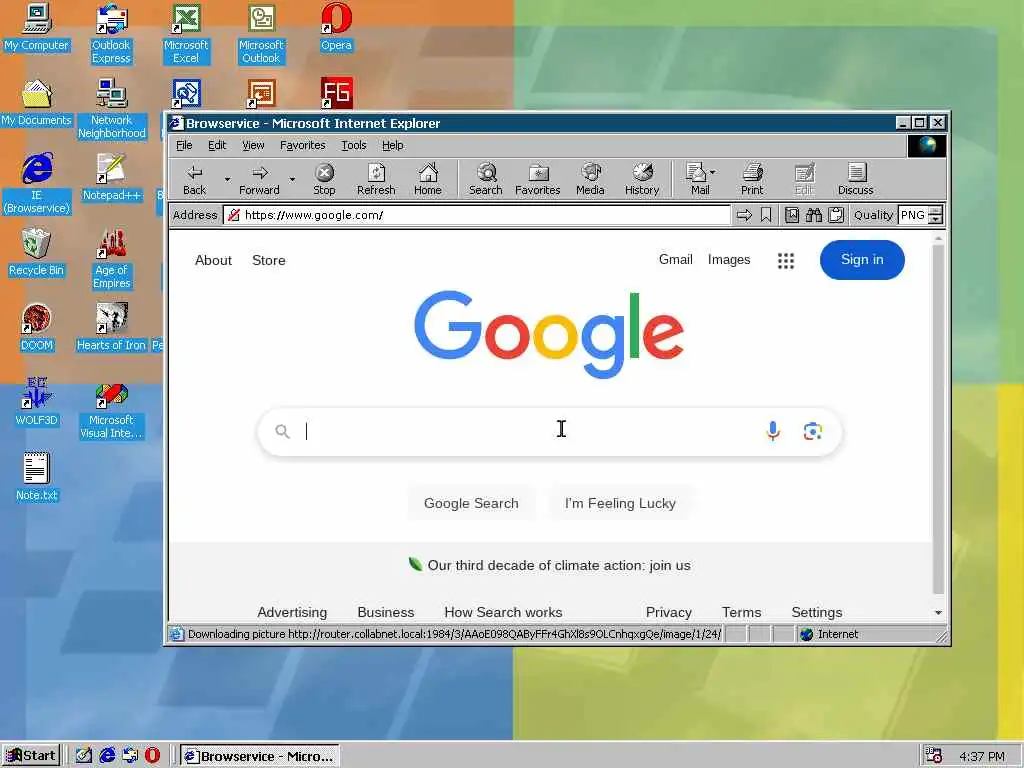The image size is (1024, 768).
Task: Select the Outlook Express desktop icon
Action: 111,33
